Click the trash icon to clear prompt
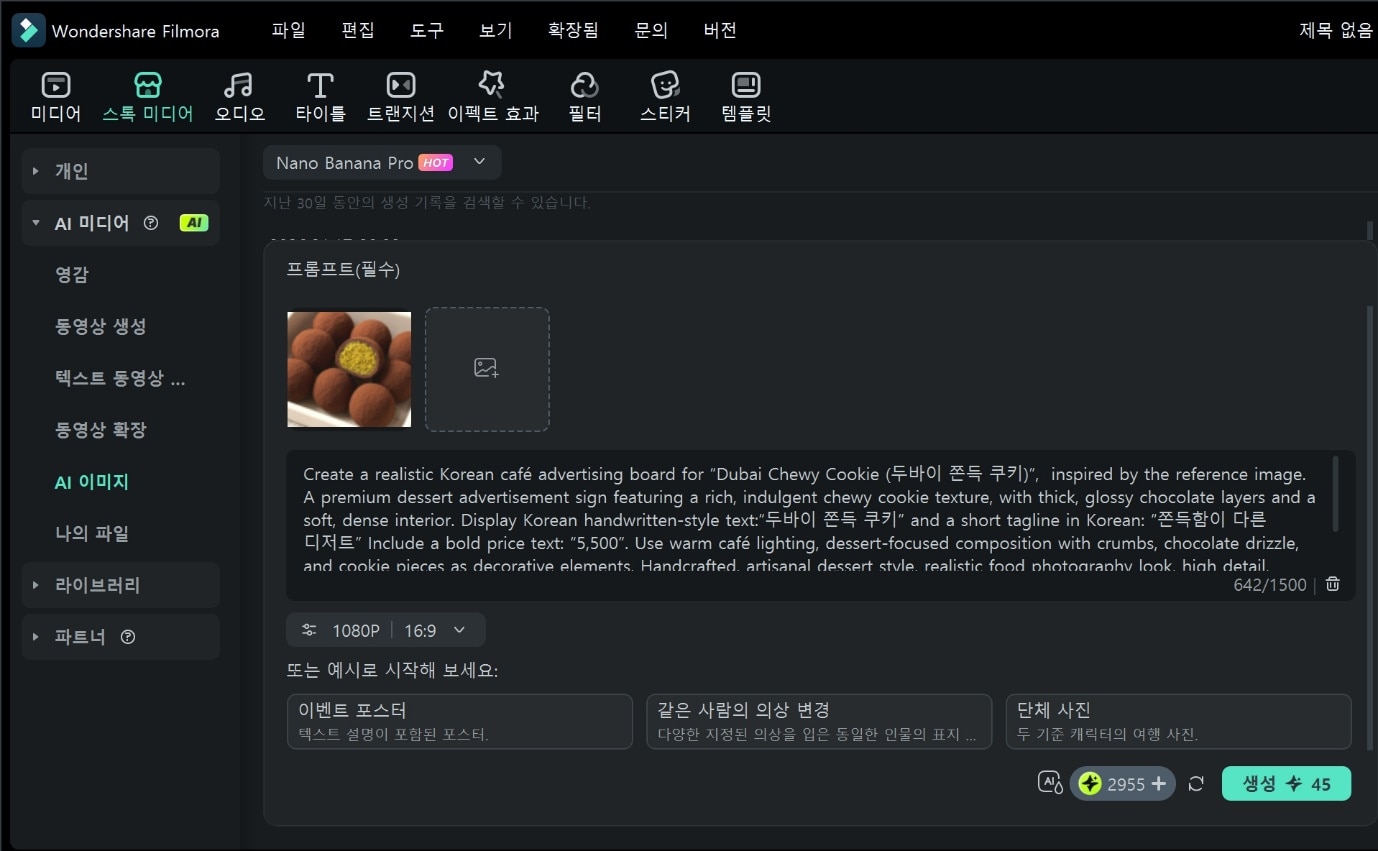The width and height of the screenshot is (1378, 851). click(x=1333, y=584)
